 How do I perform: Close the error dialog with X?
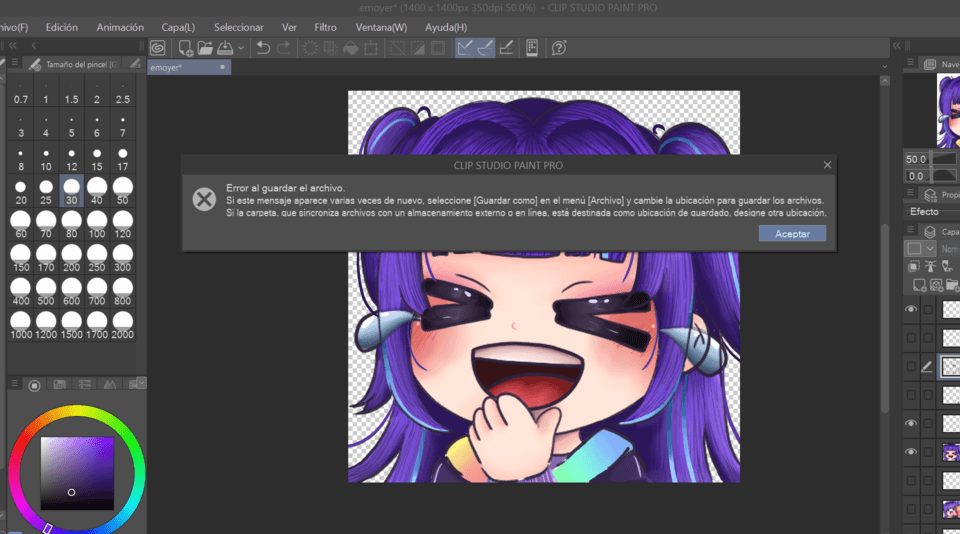click(827, 165)
